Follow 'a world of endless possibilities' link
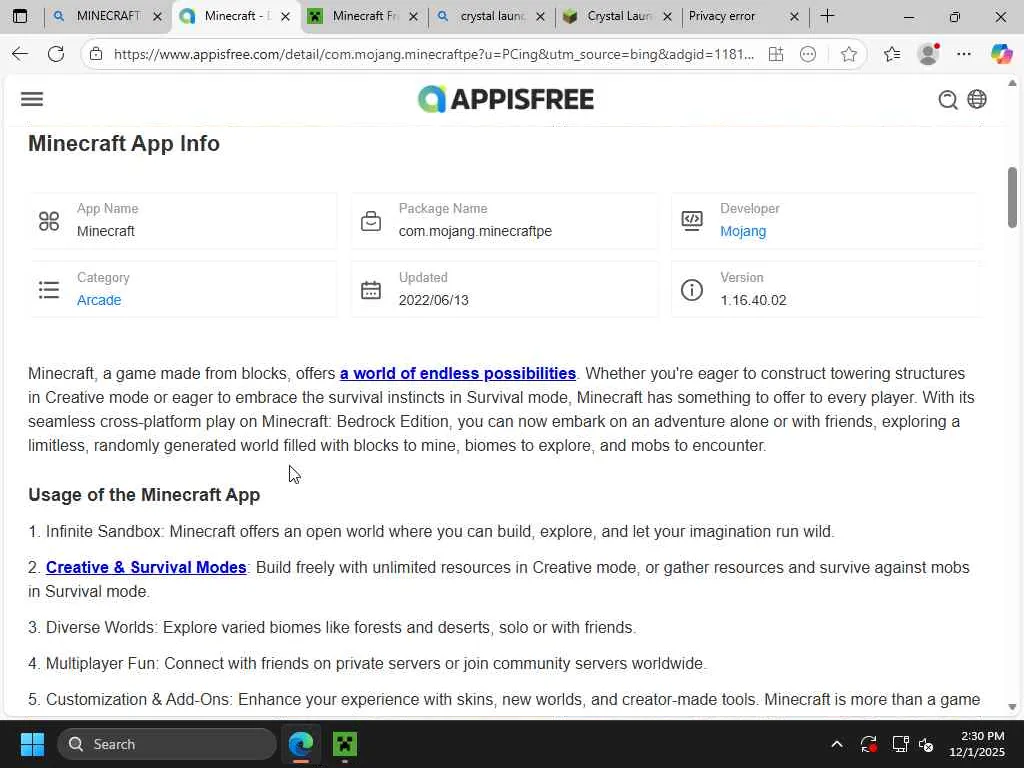1024x768 pixels. [458, 374]
